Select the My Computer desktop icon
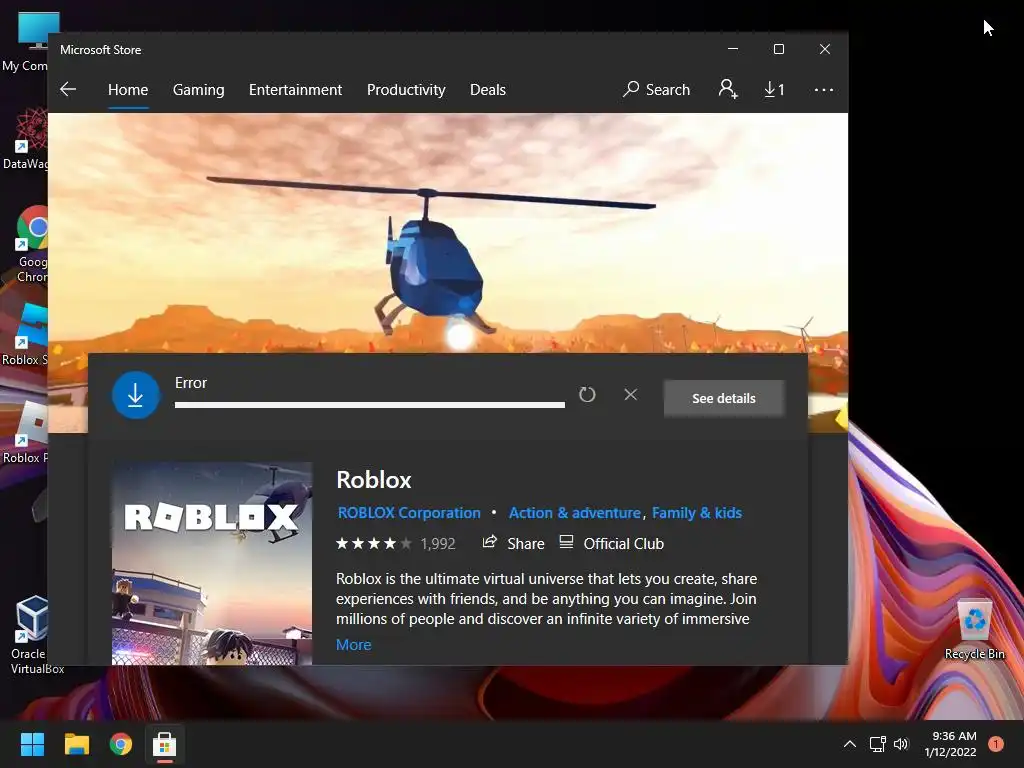Screen dimensions: 1024x768 tap(26, 42)
